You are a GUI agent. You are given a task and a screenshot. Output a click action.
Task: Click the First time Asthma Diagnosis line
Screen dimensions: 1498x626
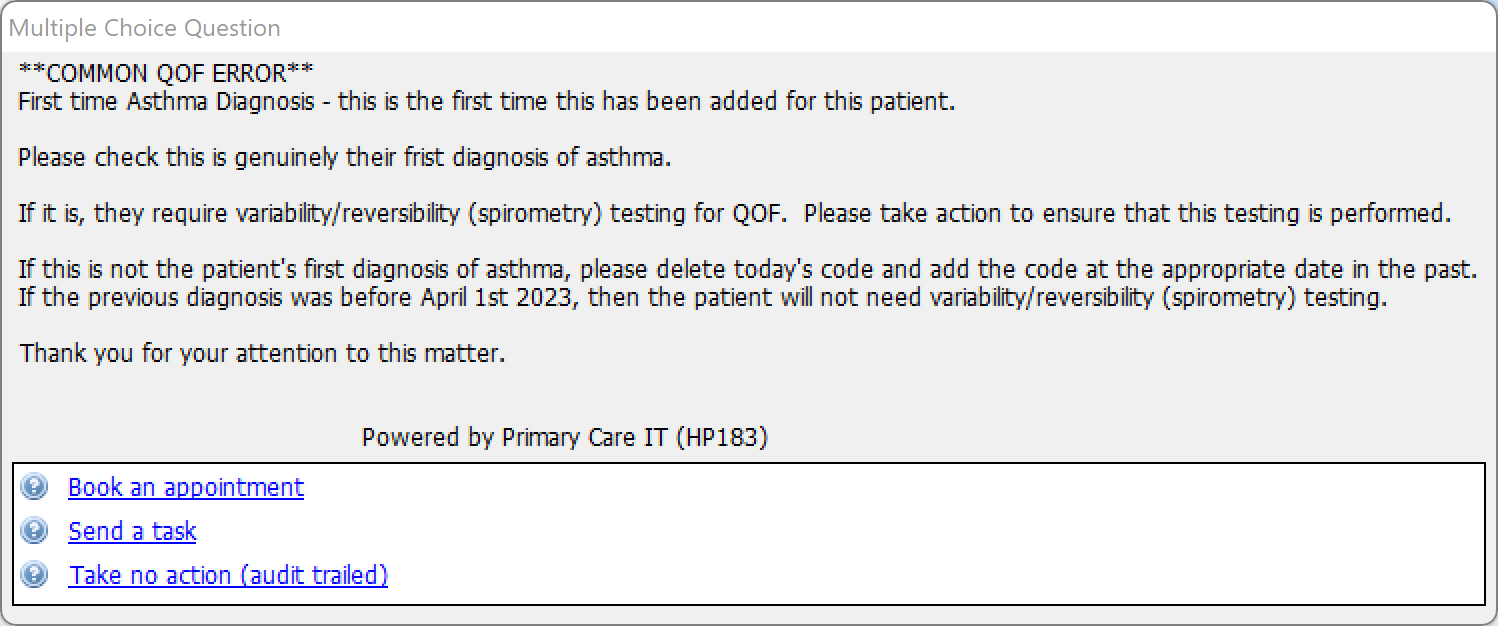(x=486, y=102)
